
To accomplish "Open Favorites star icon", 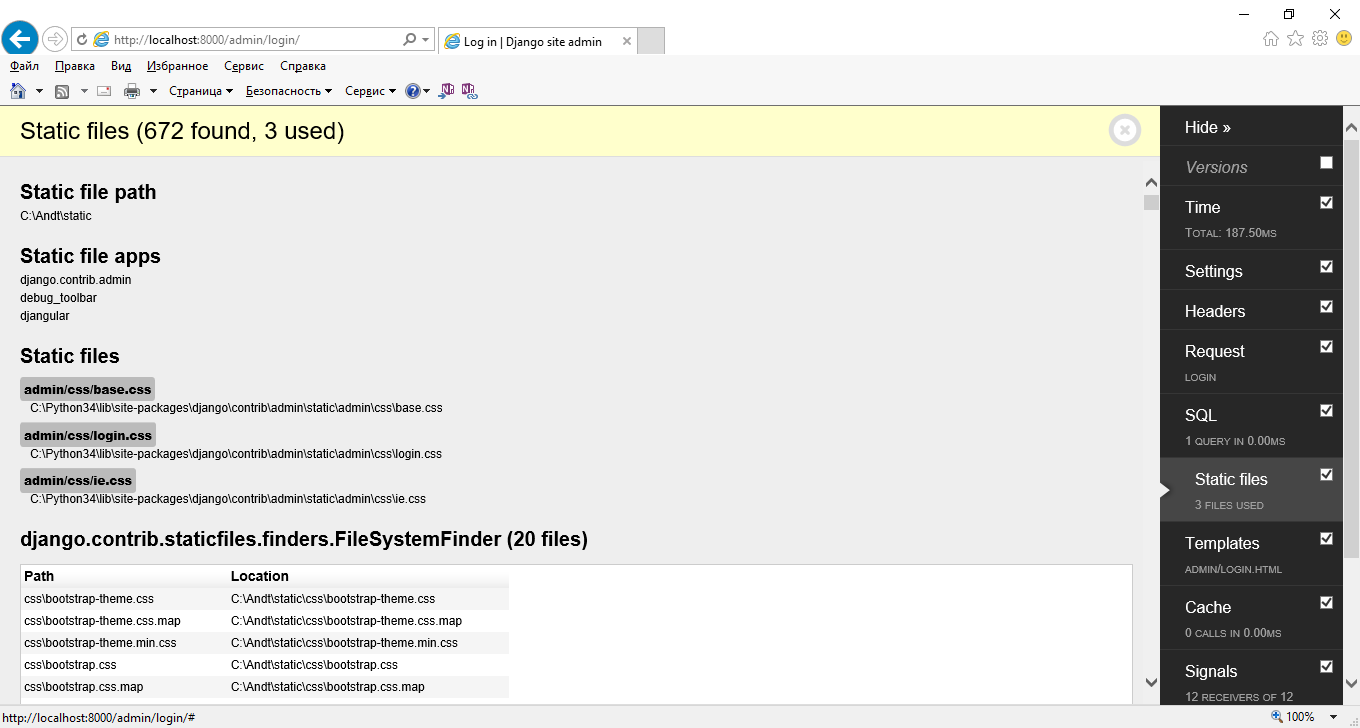I will [1295, 38].
